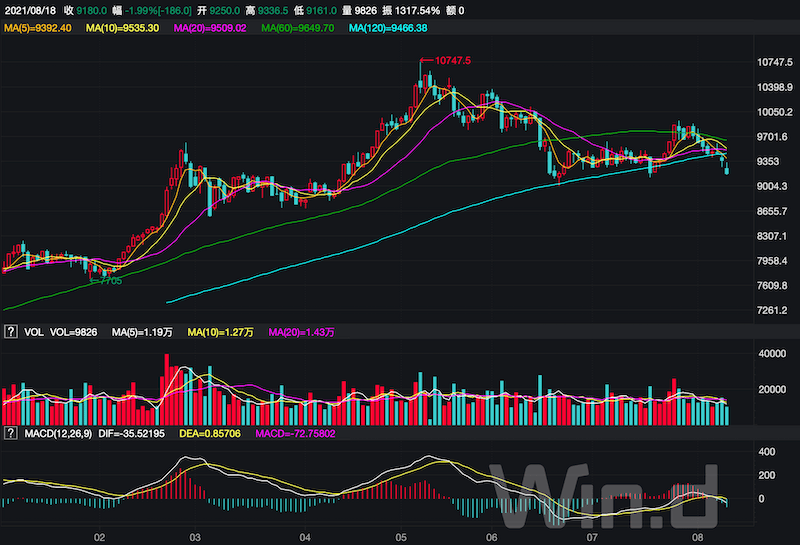Click the help icon beside MACD
The width and height of the screenshot is (800, 545).
pos(10,435)
